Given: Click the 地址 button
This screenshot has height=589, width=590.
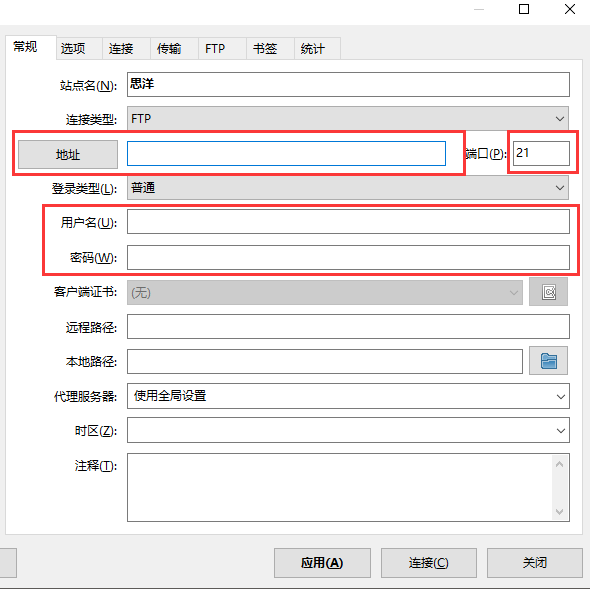Looking at the screenshot, I should pyautogui.click(x=68, y=154).
